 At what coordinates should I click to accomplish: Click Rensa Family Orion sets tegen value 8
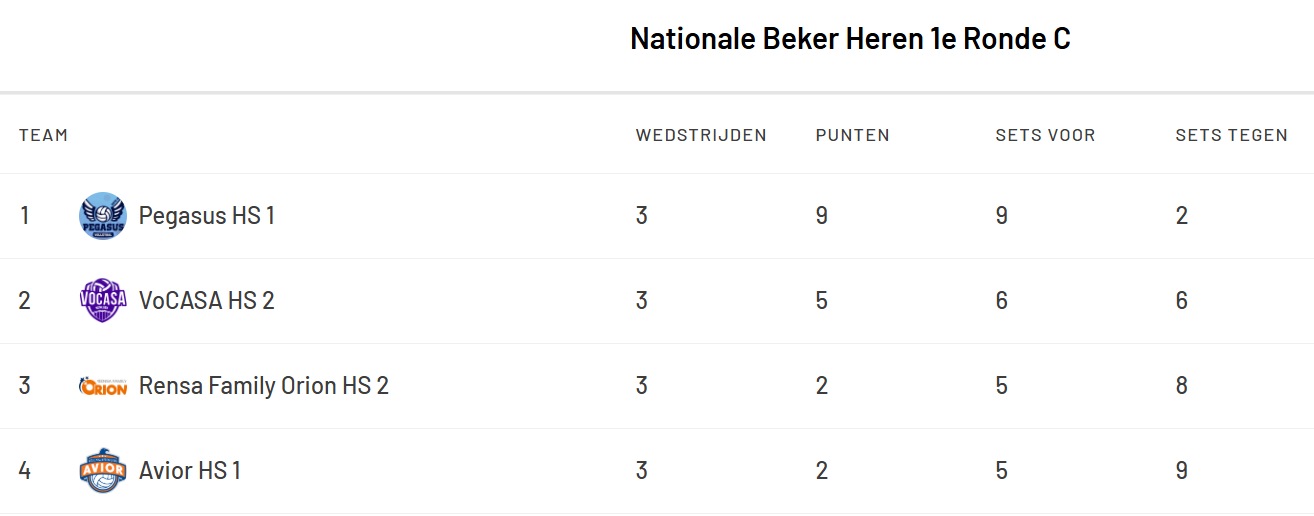point(1182,386)
